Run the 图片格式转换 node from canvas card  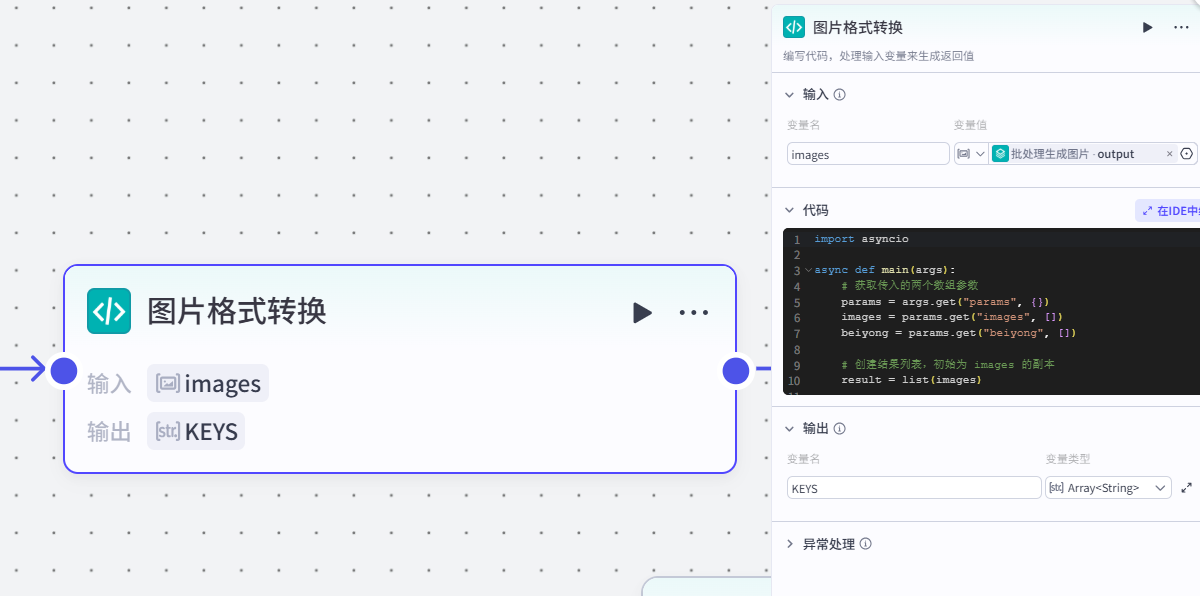[x=642, y=312]
